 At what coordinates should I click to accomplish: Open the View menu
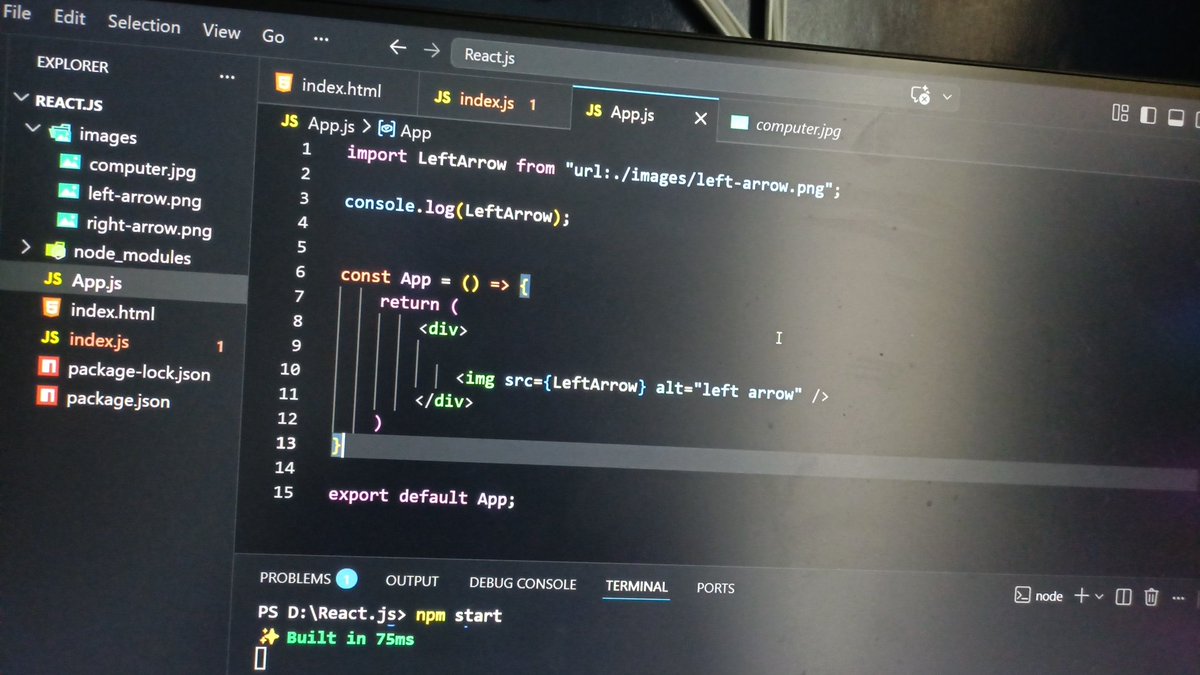[x=221, y=31]
